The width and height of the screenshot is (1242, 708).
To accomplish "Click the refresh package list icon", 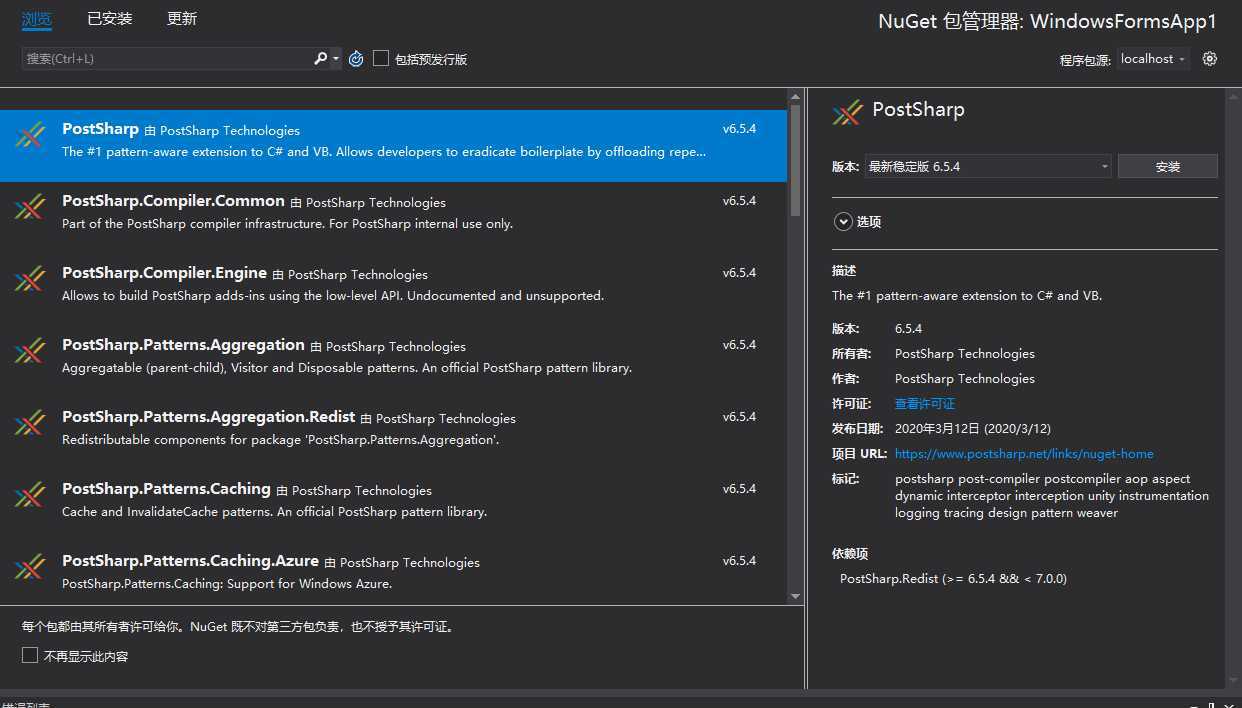I will [x=356, y=59].
